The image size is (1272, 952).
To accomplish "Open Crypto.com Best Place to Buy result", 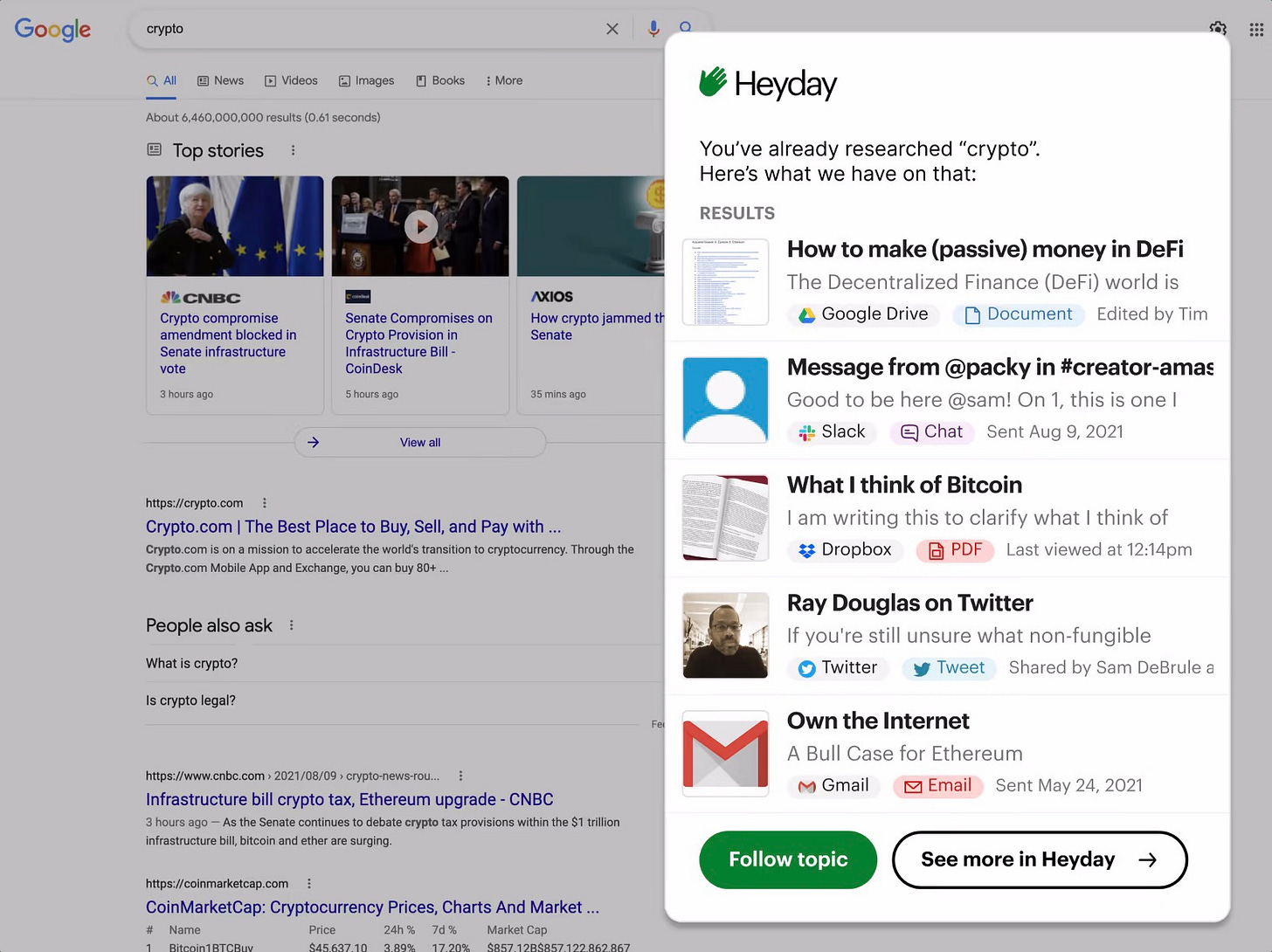I will (353, 527).
